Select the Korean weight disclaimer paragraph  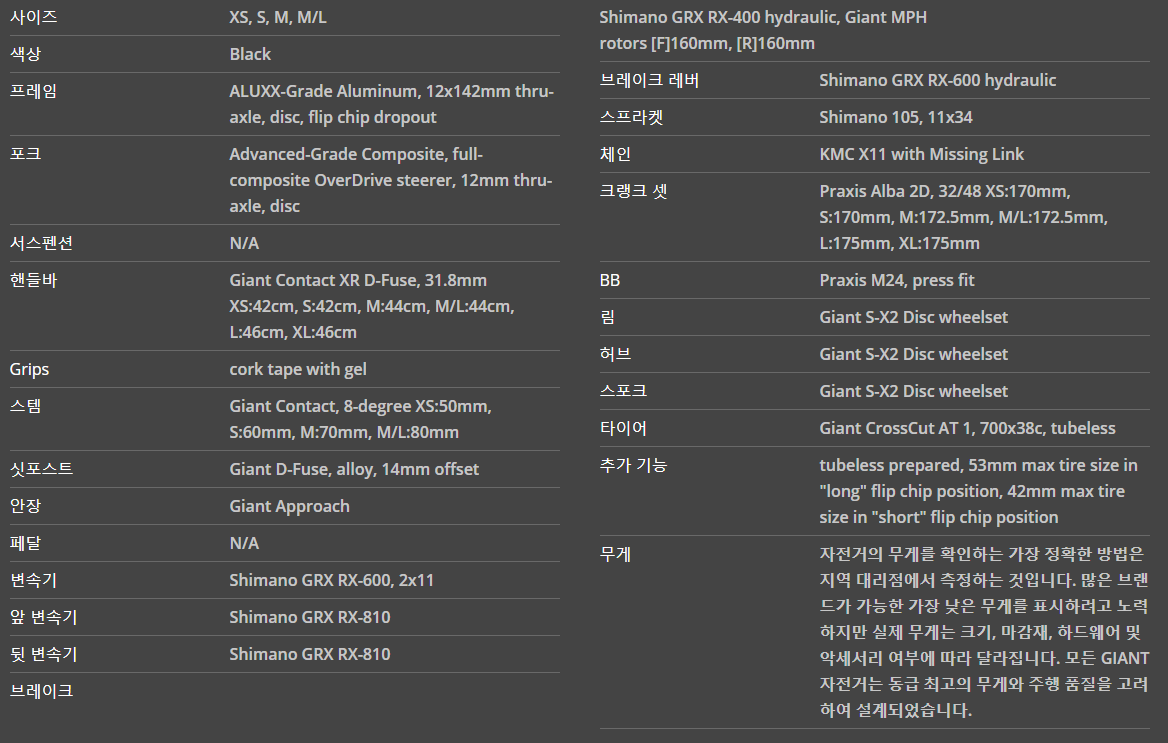[984, 632]
